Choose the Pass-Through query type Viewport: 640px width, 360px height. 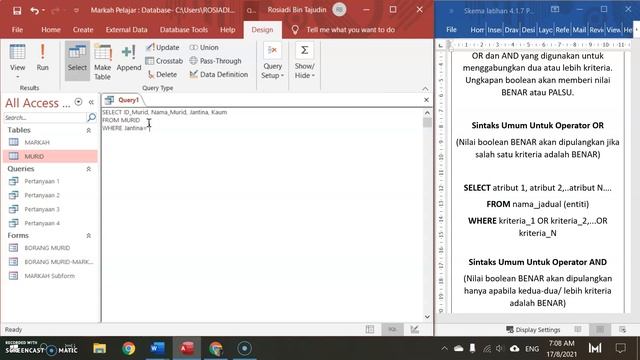click(x=216, y=61)
